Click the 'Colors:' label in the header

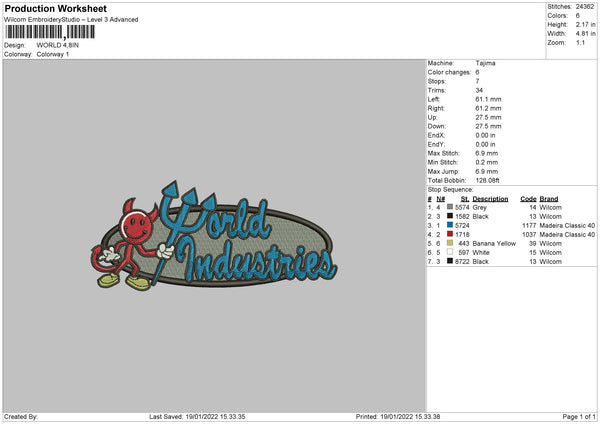(x=557, y=16)
